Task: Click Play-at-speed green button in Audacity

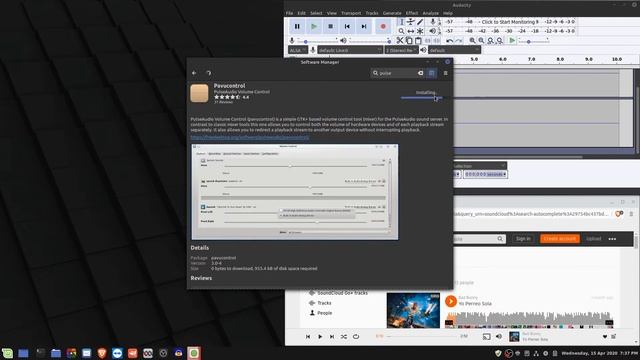Action: (x=512, y=41)
